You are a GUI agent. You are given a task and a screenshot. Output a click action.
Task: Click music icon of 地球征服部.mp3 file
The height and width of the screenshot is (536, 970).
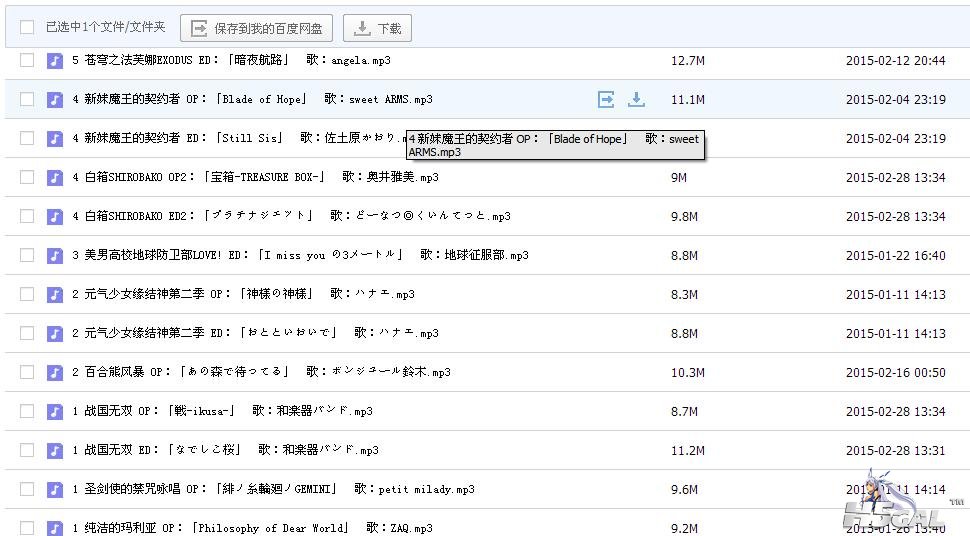tap(55, 255)
